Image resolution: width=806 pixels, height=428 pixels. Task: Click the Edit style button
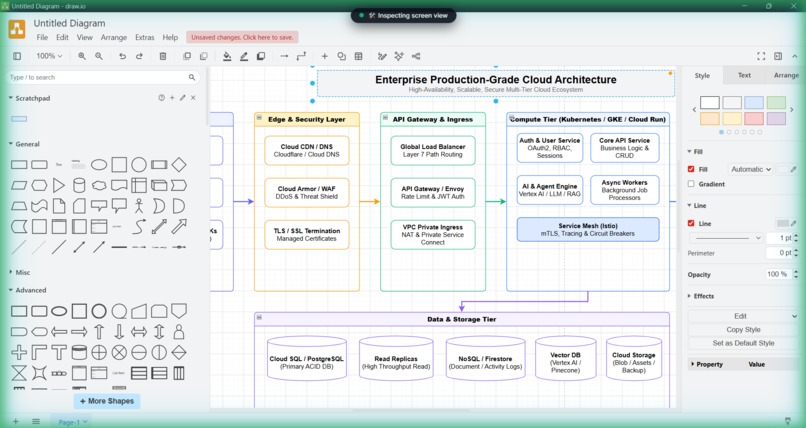[740, 316]
